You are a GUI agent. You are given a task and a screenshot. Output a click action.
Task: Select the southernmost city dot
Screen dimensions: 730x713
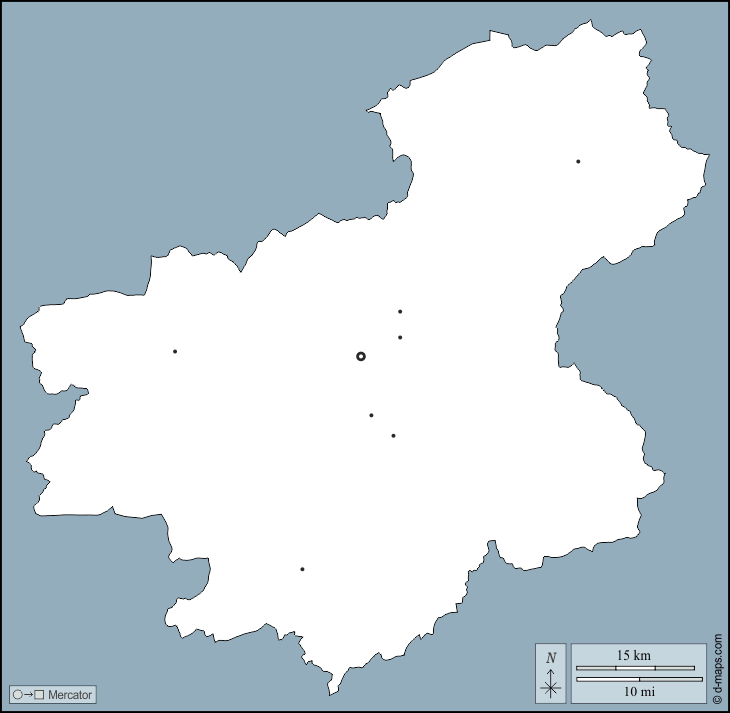[x=302, y=569]
